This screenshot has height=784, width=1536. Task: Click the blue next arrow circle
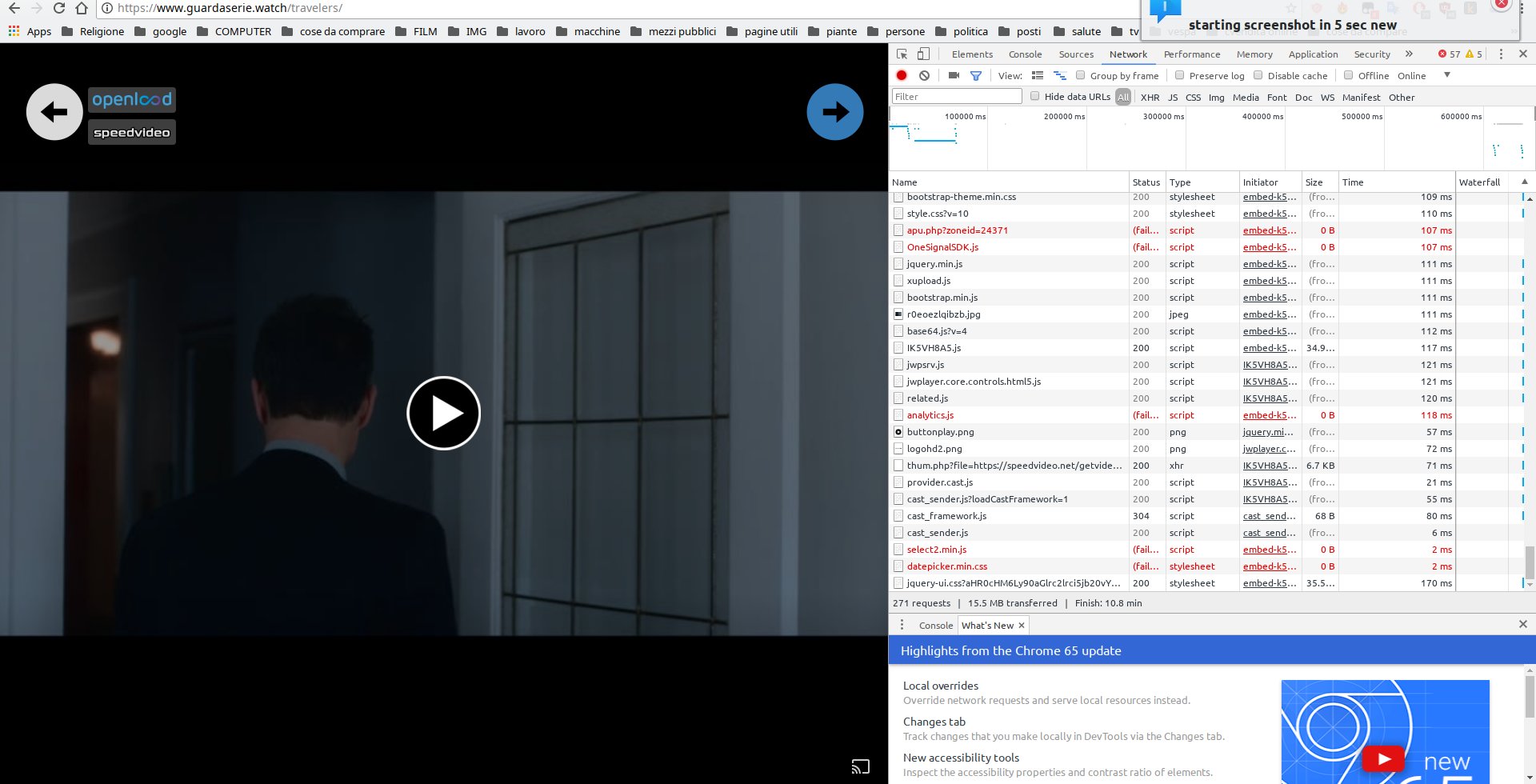[x=835, y=112]
